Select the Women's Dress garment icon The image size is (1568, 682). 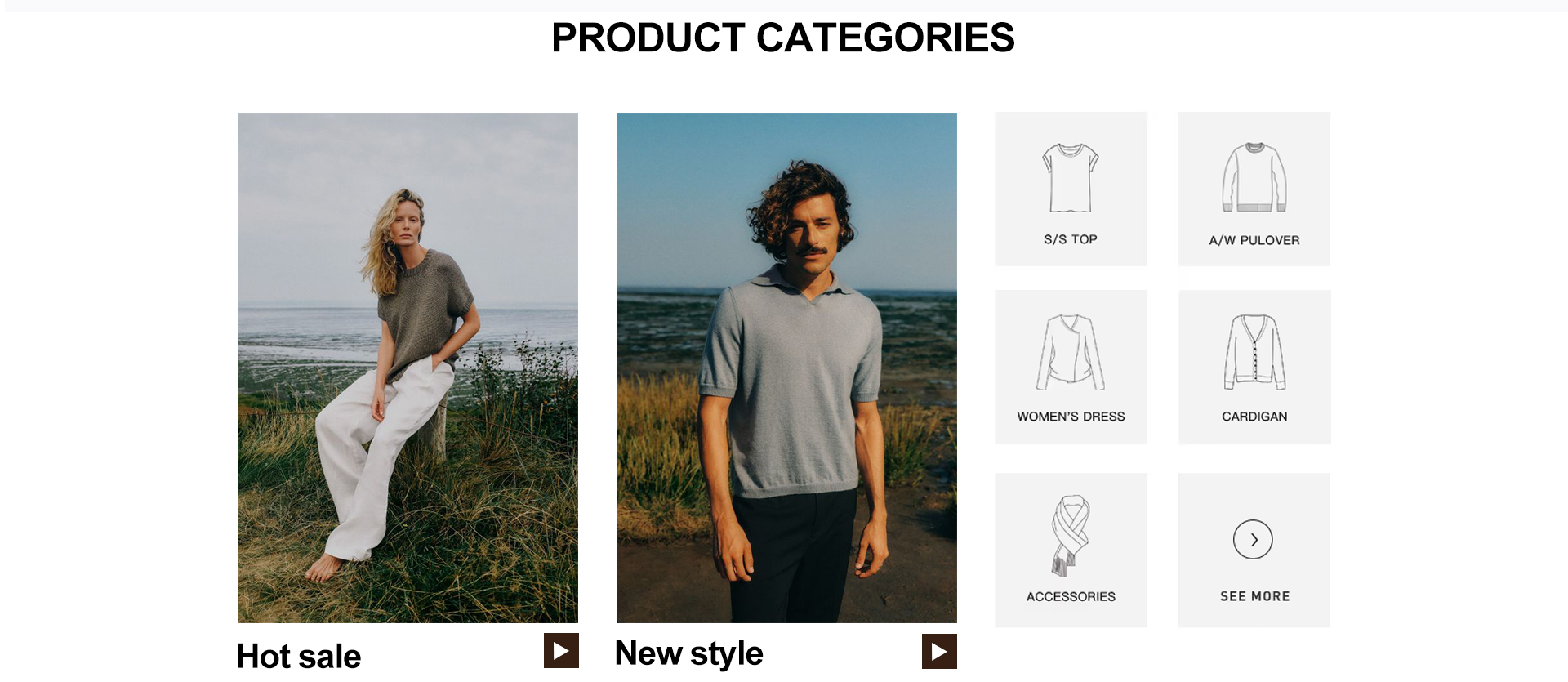pyautogui.click(x=1071, y=352)
